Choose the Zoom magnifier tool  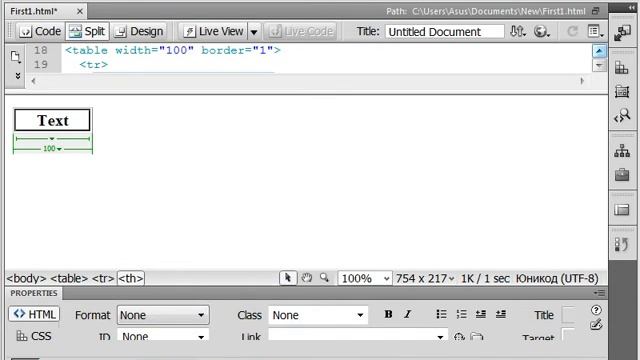pos(324,278)
